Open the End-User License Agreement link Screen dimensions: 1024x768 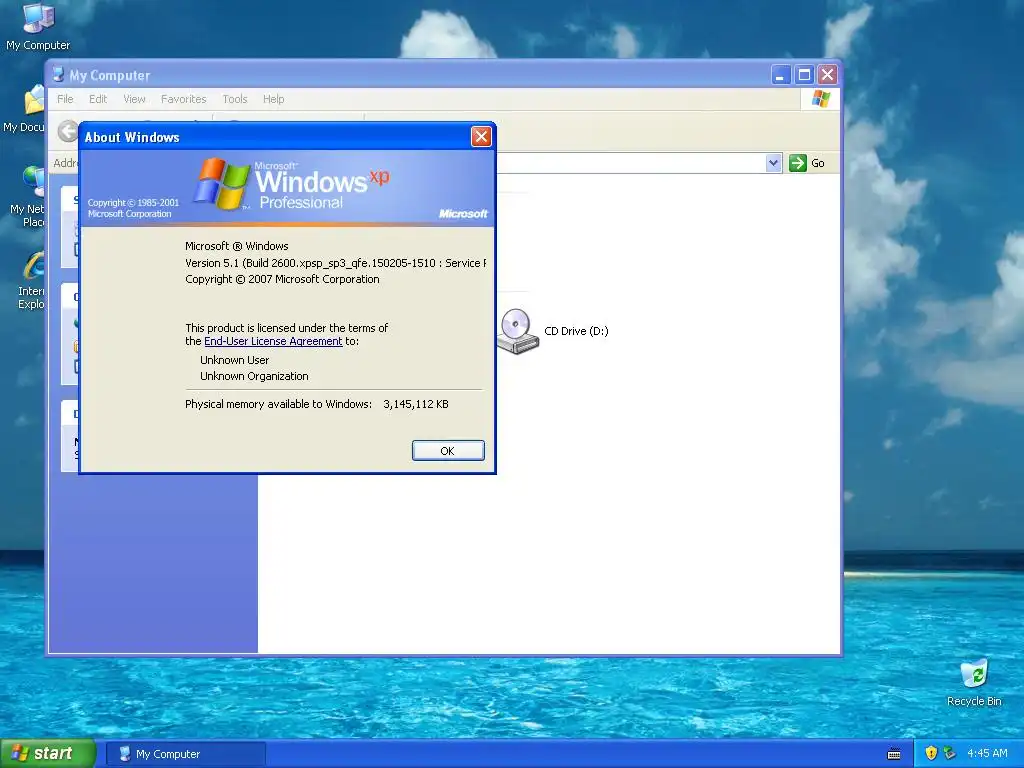[273, 341]
